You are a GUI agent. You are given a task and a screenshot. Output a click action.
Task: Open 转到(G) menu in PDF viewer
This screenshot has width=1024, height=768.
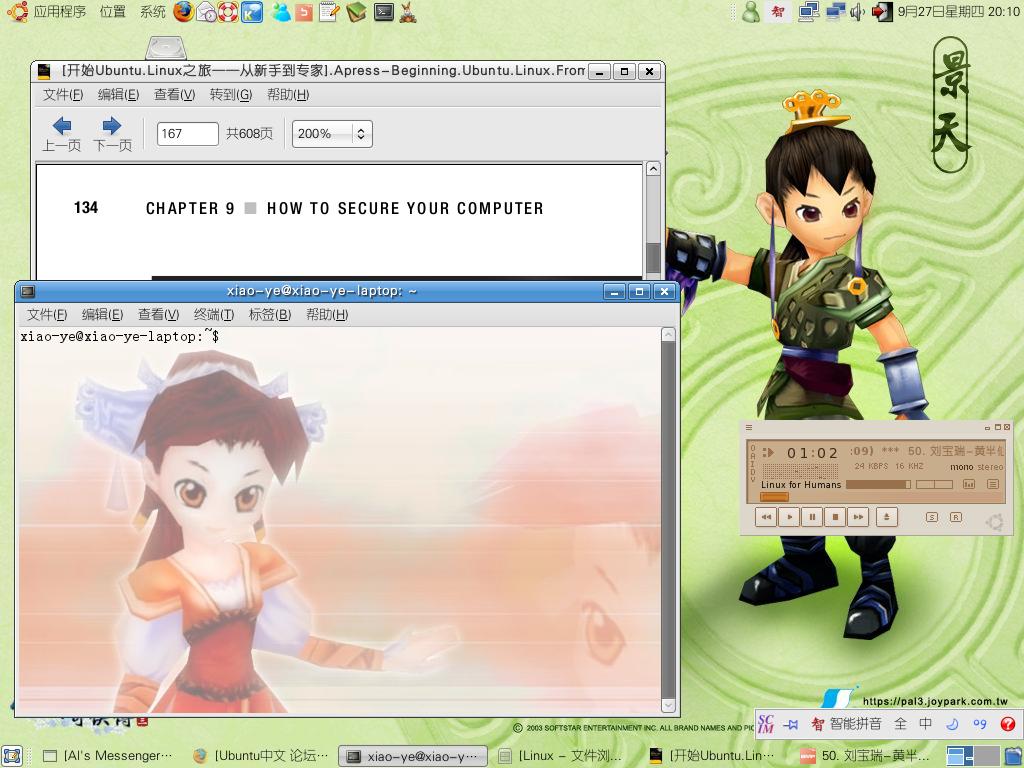[x=231, y=95]
